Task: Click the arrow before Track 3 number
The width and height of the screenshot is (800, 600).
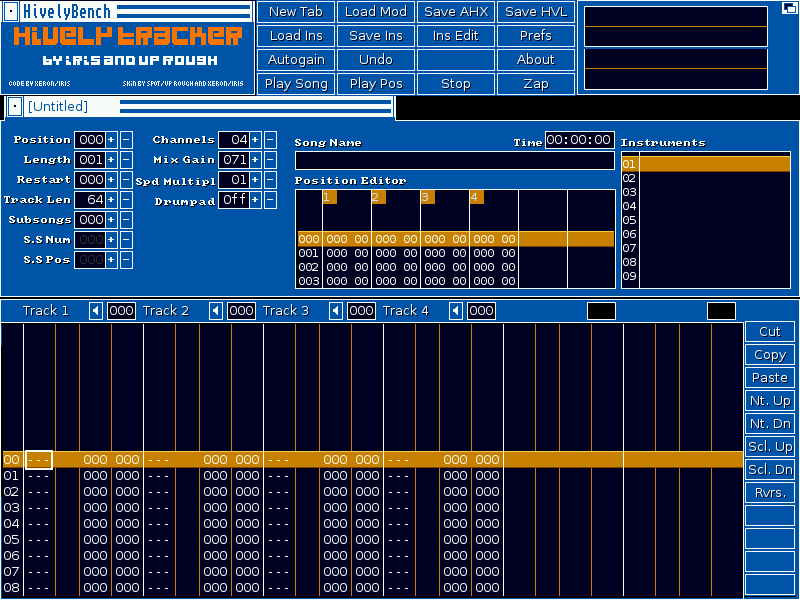Action: point(336,311)
